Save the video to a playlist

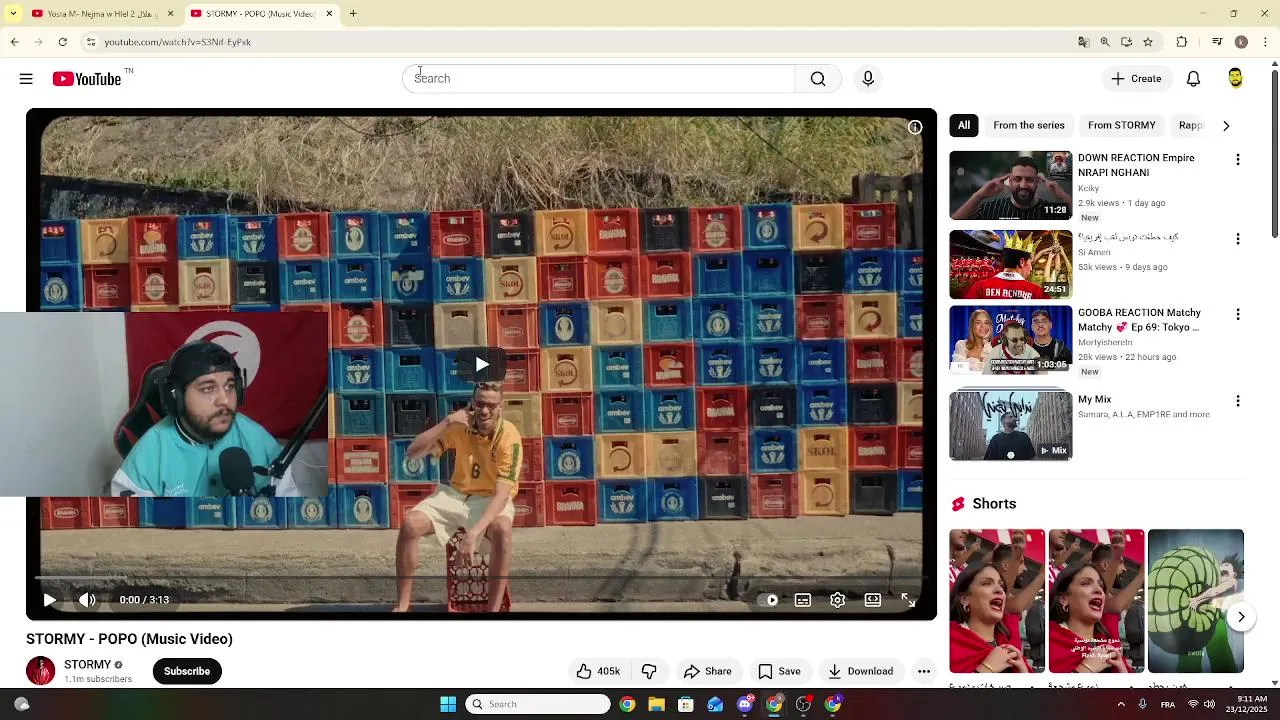click(x=779, y=671)
